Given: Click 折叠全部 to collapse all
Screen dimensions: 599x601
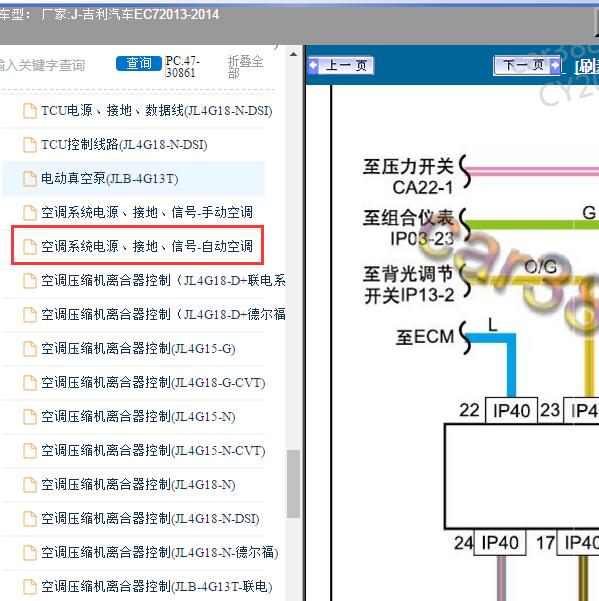Looking at the screenshot, I should pos(245,66).
